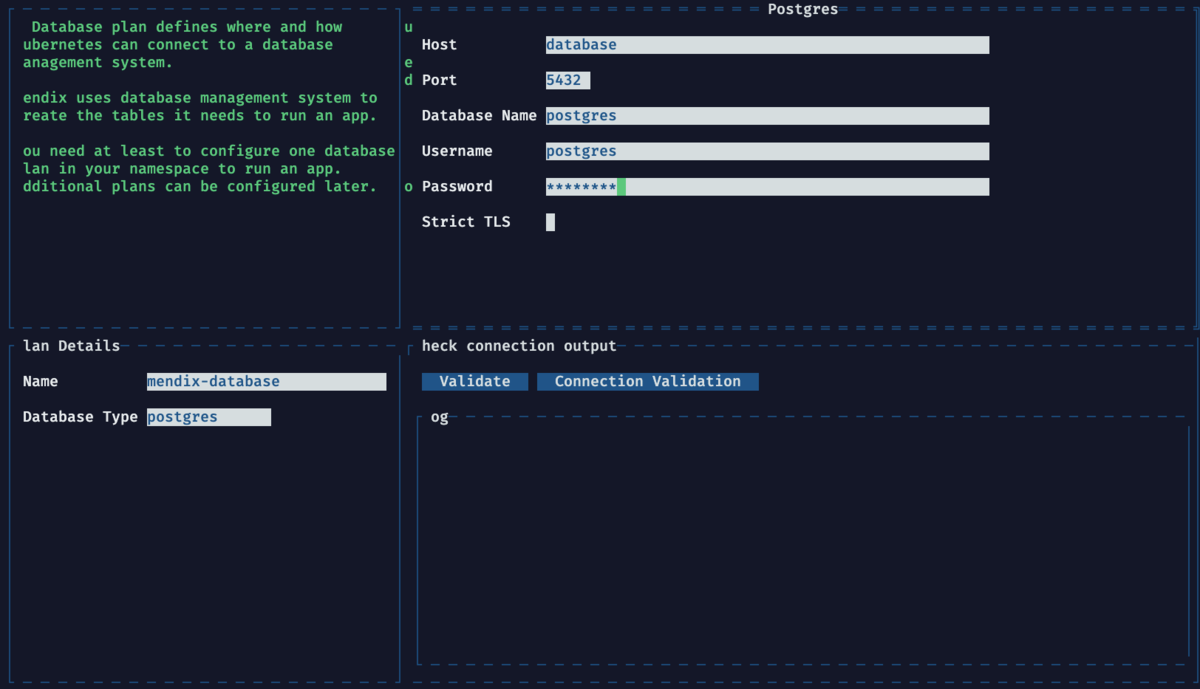Click the Log pane title

click(439, 417)
